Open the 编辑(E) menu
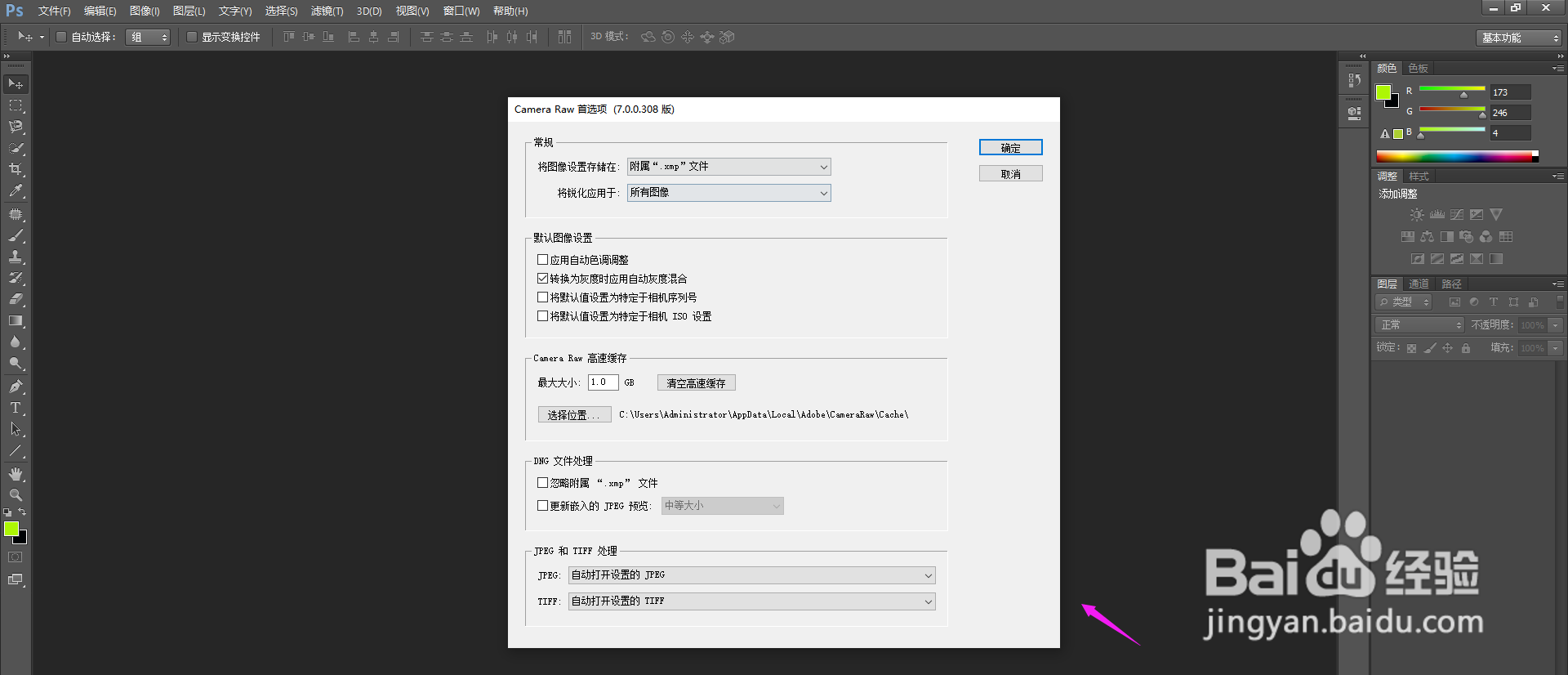Screen dimensions: 1568x675 (100, 11)
